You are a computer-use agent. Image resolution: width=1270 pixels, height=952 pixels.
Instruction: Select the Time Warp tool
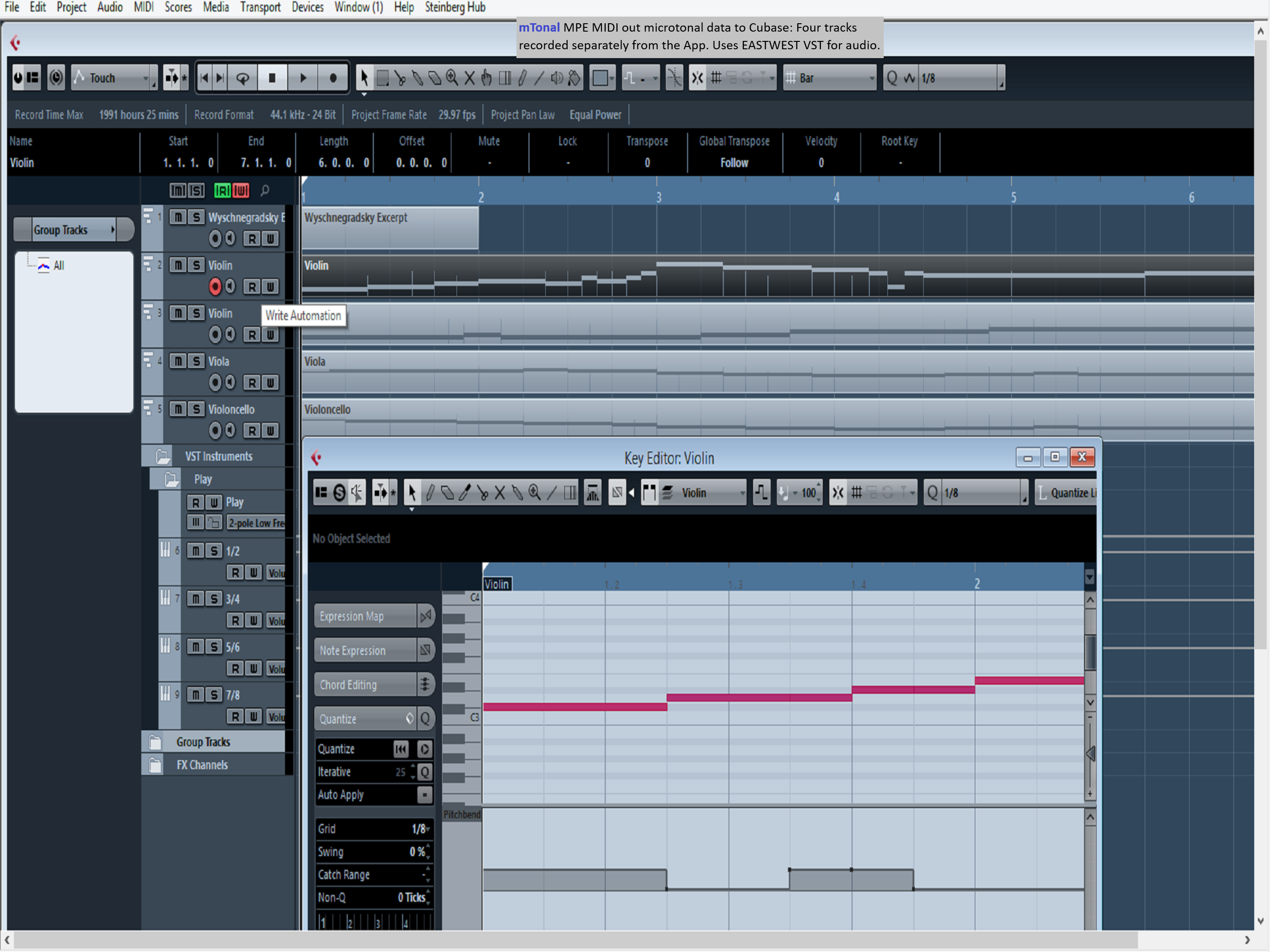point(505,78)
